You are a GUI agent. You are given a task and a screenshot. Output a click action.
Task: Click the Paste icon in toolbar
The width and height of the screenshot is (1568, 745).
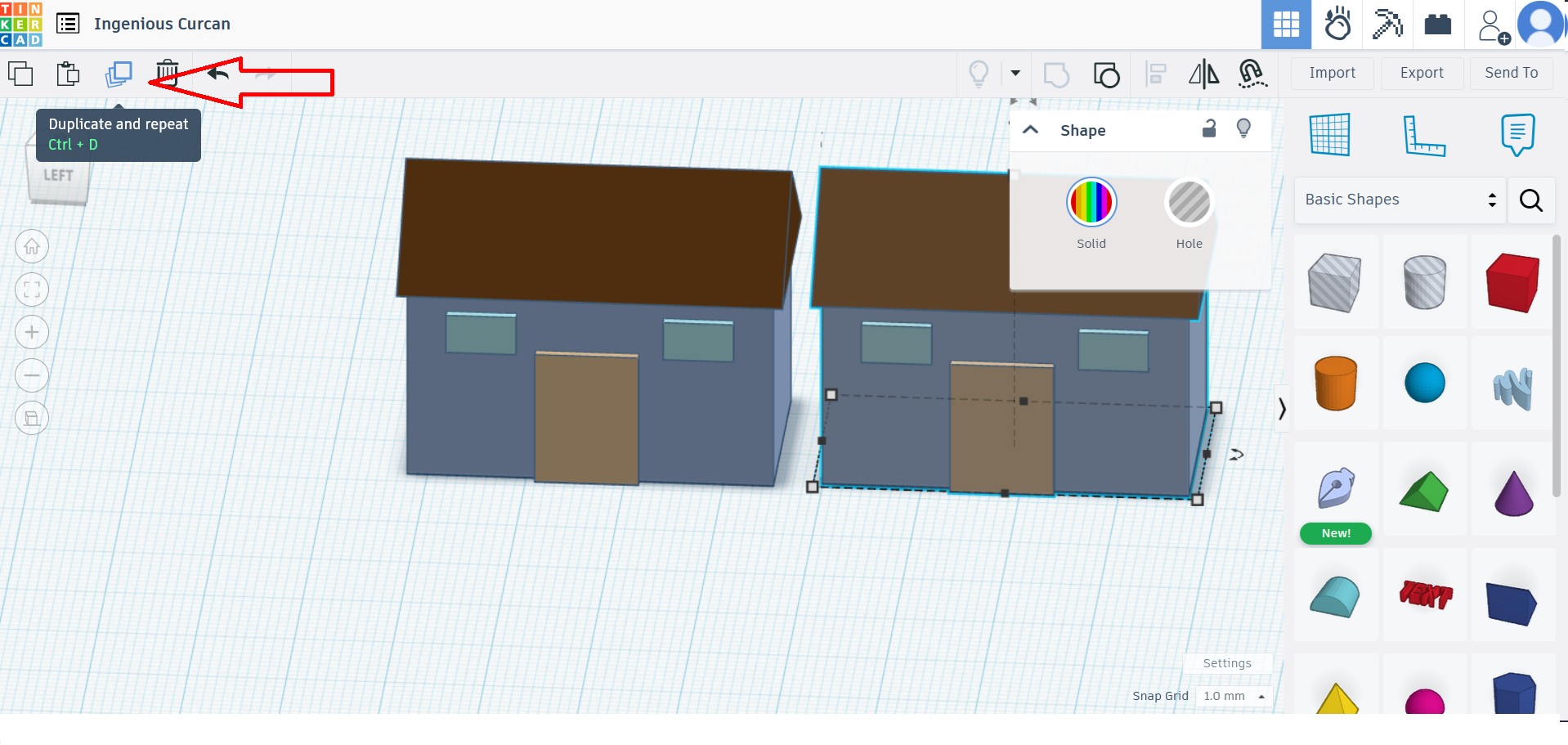(69, 74)
